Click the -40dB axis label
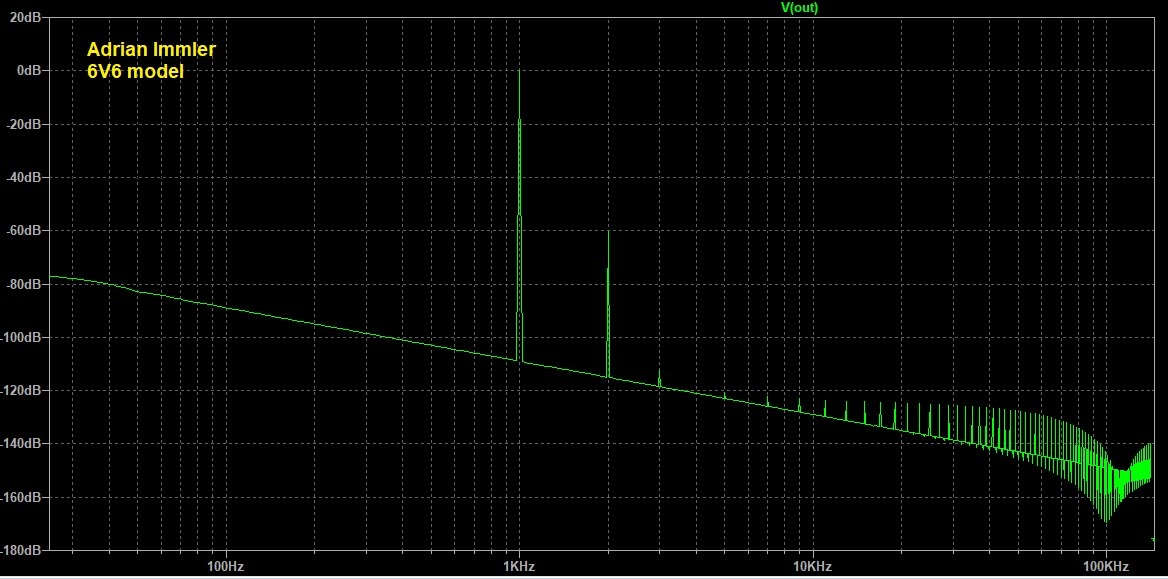 point(24,177)
